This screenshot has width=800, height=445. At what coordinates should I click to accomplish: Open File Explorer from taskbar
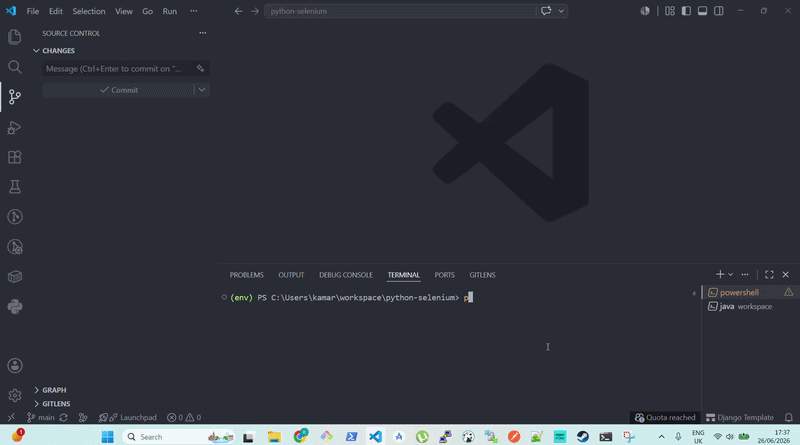pyautogui.click(x=274, y=437)
